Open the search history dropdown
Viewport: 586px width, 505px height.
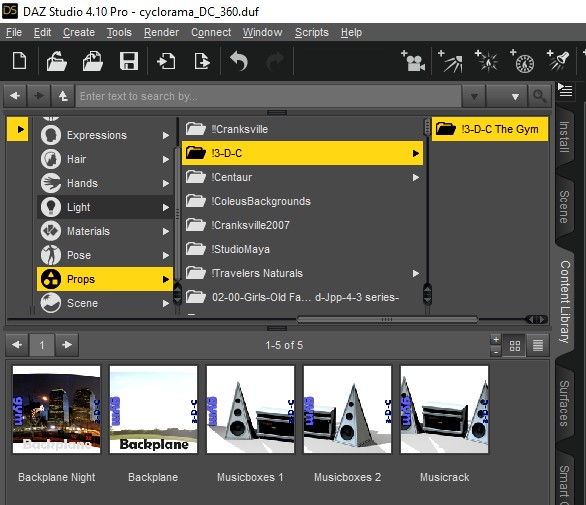(x=474, y=96)
